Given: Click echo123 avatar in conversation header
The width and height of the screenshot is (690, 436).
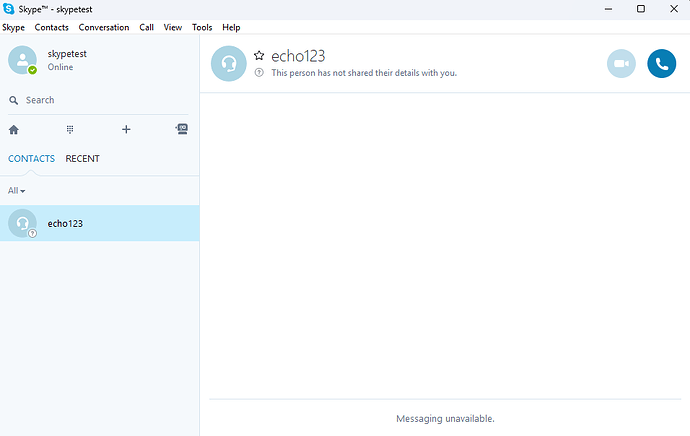Looking at the screenshot, I should (228, 63).
